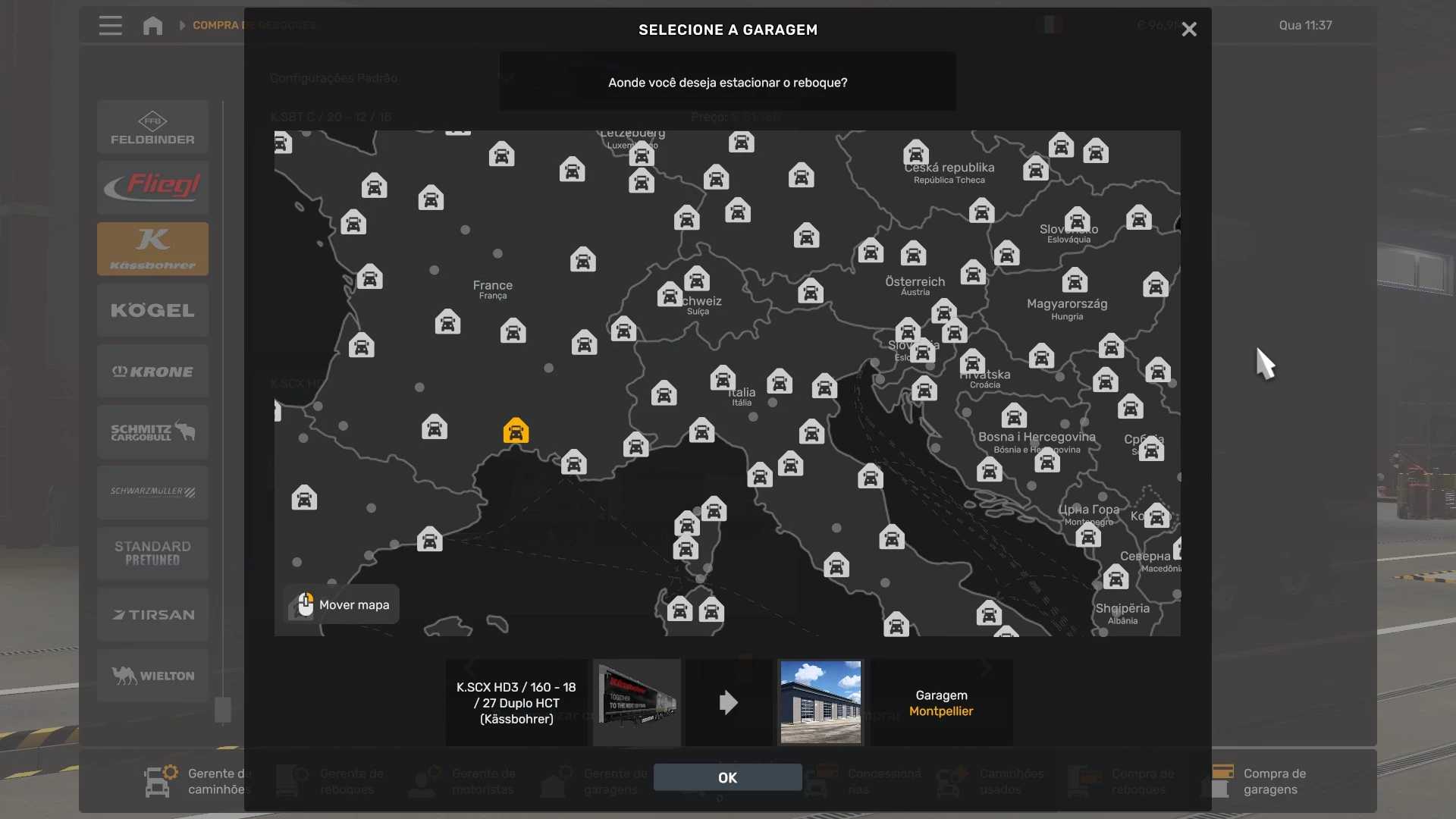
Task: Click the brand list scrollbar handle
Action: 223,710
